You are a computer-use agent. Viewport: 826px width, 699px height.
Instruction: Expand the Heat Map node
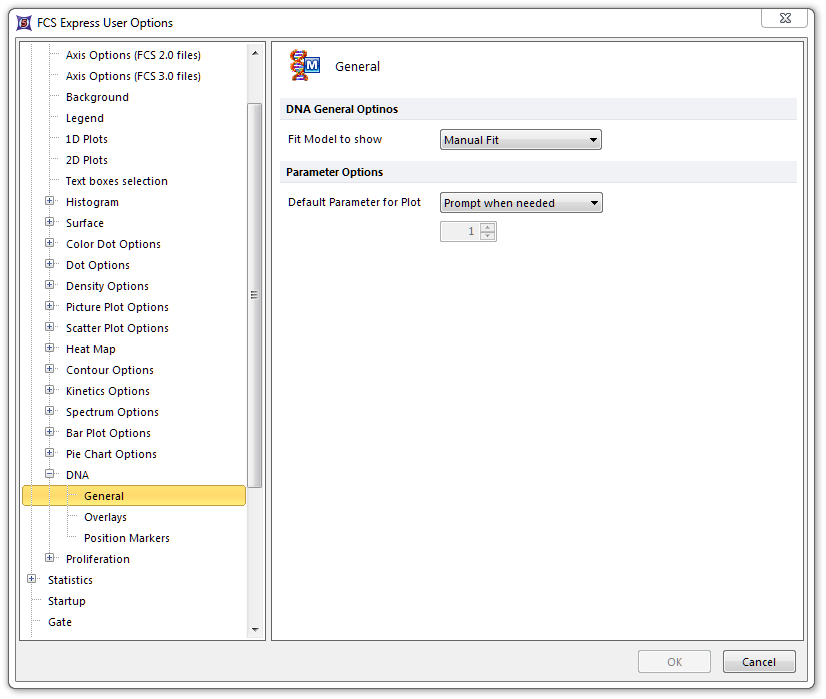pos(50,348)
